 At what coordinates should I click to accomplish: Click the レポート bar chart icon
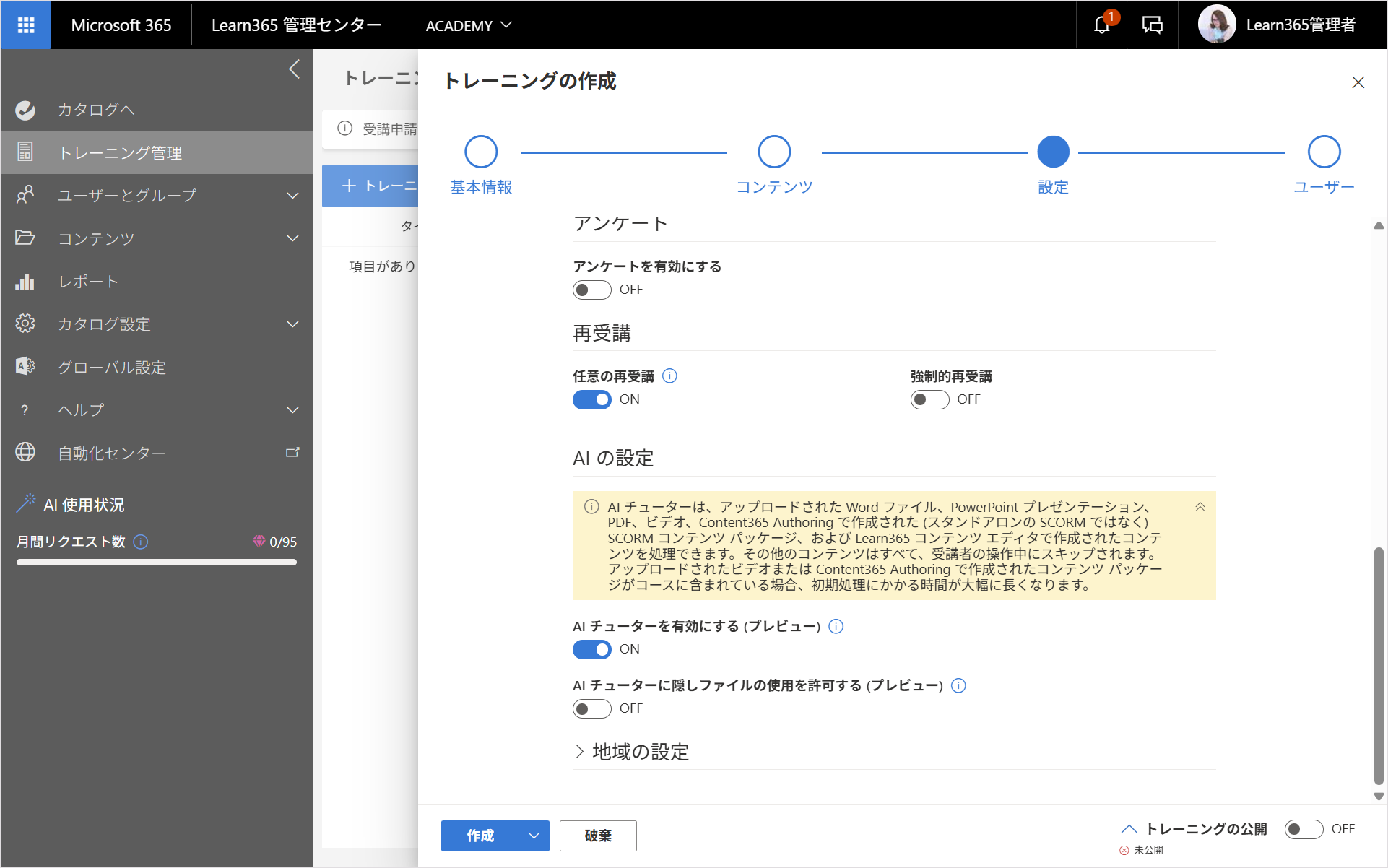click(x=25, y=281)
